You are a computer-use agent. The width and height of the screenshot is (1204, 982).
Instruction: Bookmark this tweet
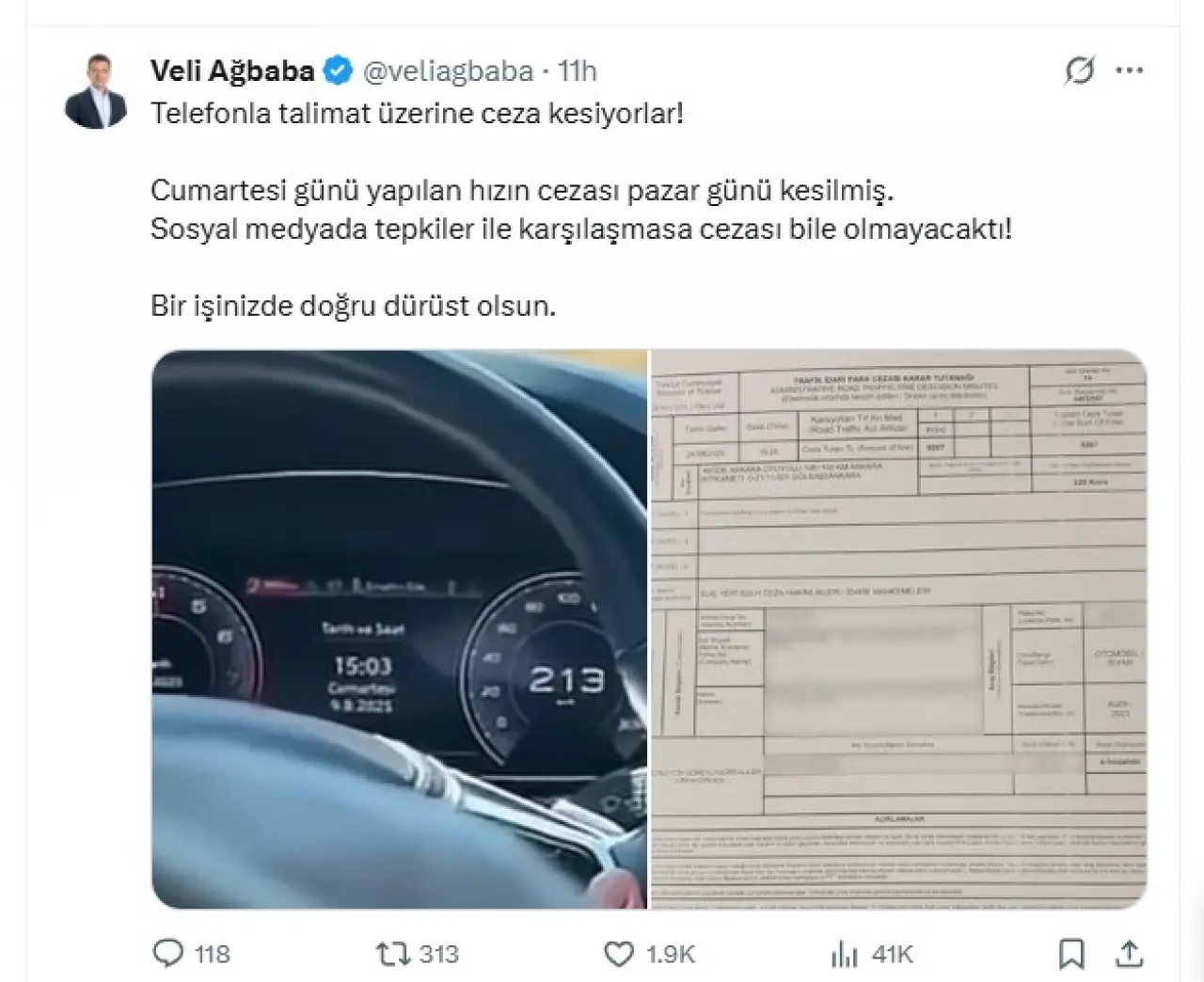pyautogui.click(x=1071, y=954)
